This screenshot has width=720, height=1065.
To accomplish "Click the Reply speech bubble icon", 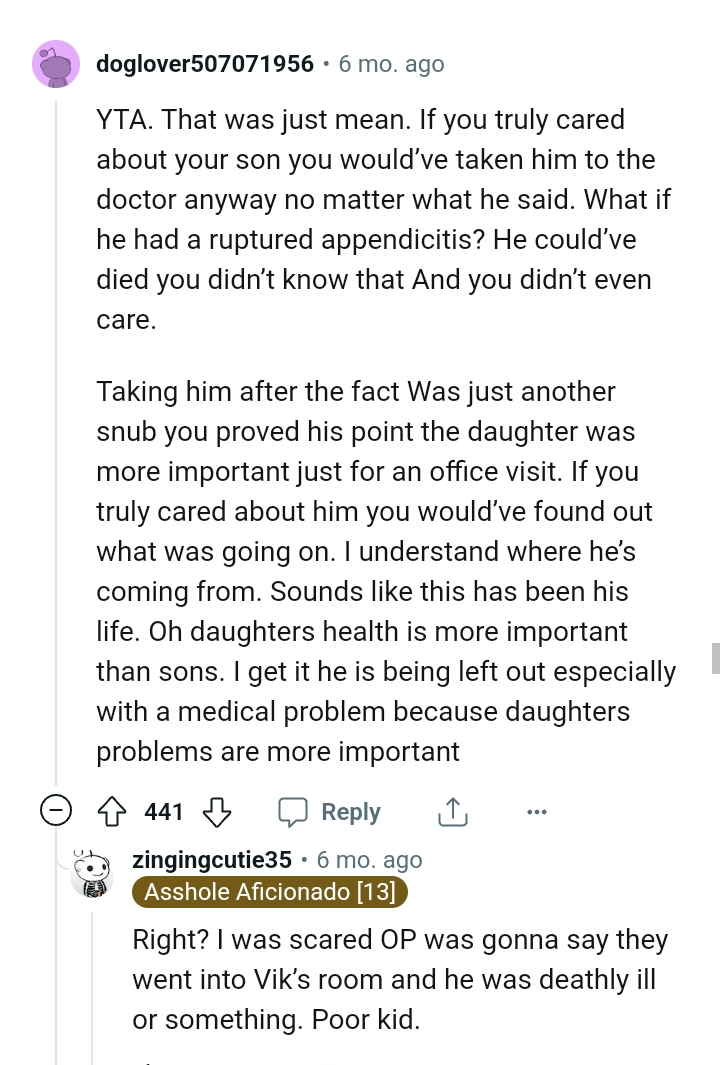I will pyautogui.click(x=294, y=812).
